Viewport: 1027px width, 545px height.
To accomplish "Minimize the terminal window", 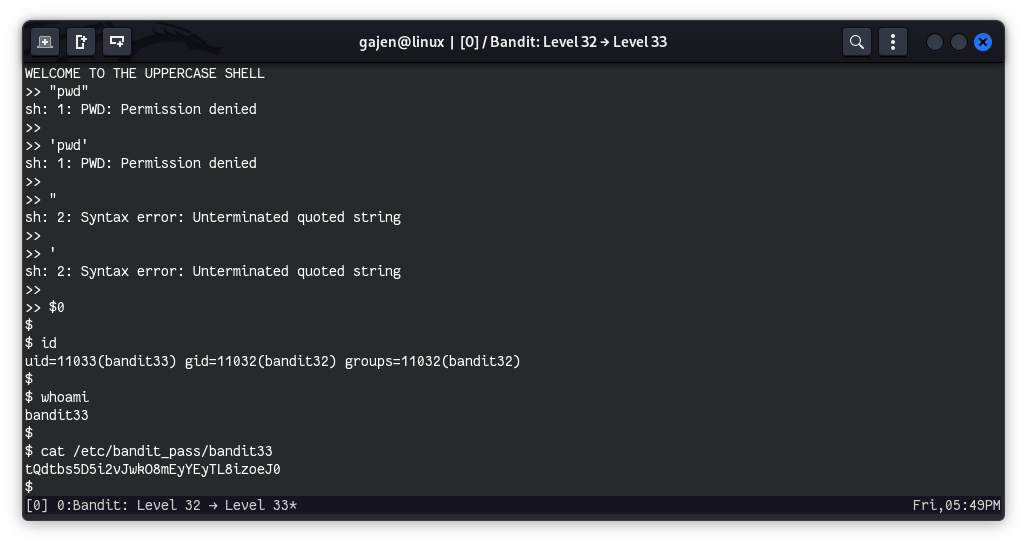I will [934, 42].
